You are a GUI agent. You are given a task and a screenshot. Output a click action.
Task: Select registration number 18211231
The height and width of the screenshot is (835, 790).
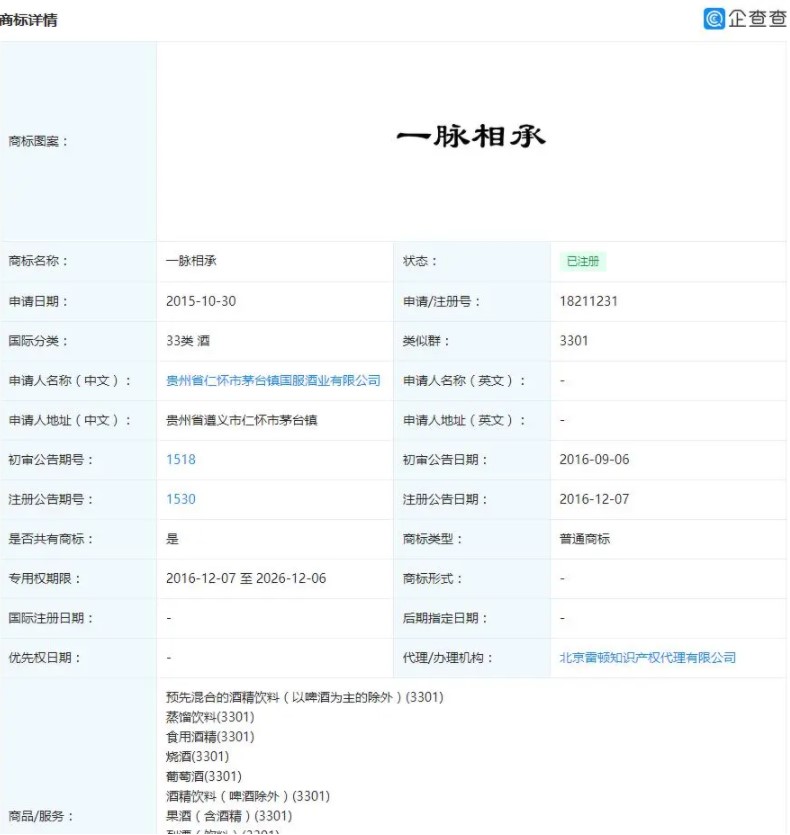588,301
